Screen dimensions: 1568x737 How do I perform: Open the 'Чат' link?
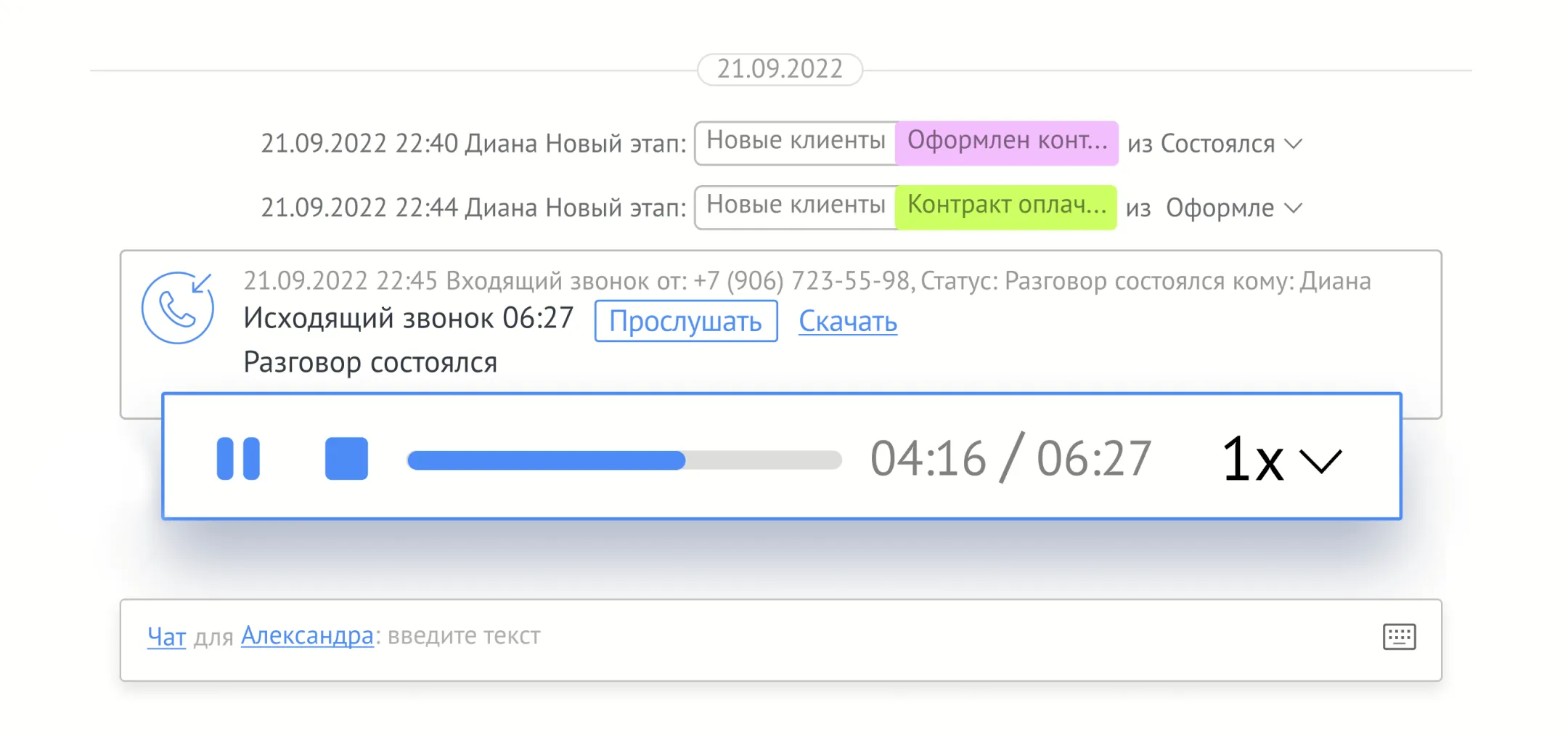pos(166,636)
